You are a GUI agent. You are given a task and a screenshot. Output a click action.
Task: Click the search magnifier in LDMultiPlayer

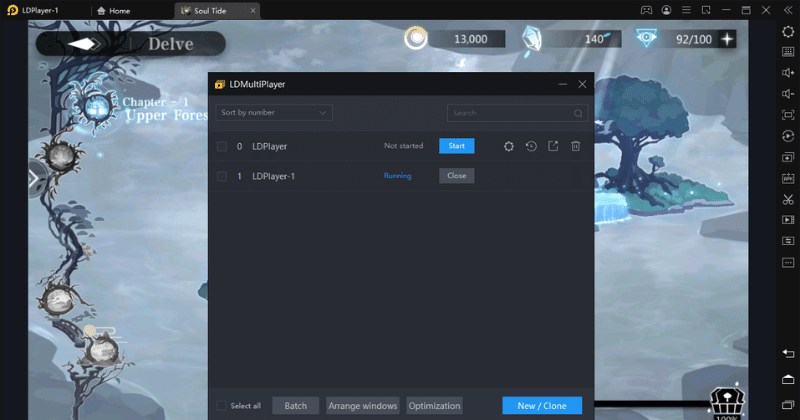(x=578, y=113)
